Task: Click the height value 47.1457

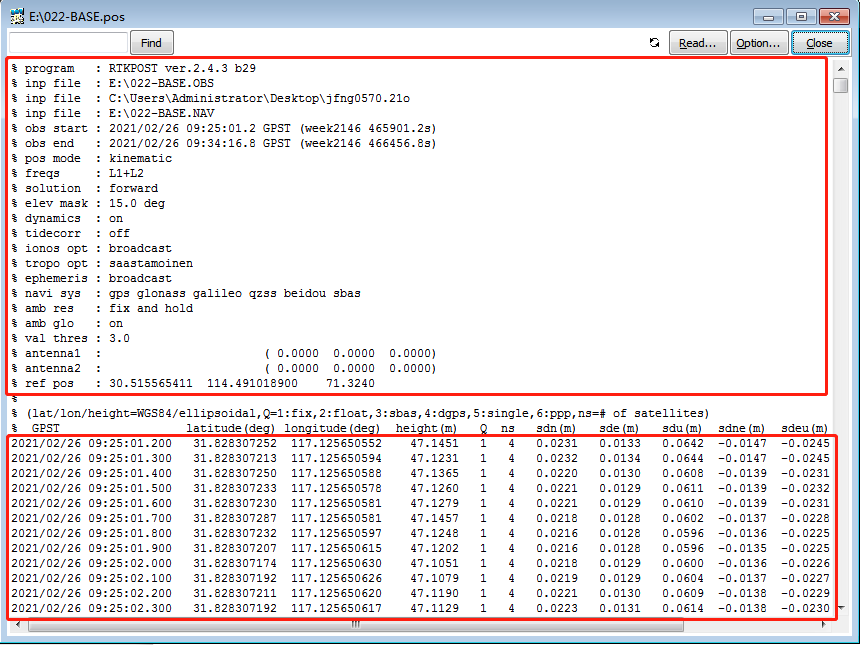Action: (434, 518)
